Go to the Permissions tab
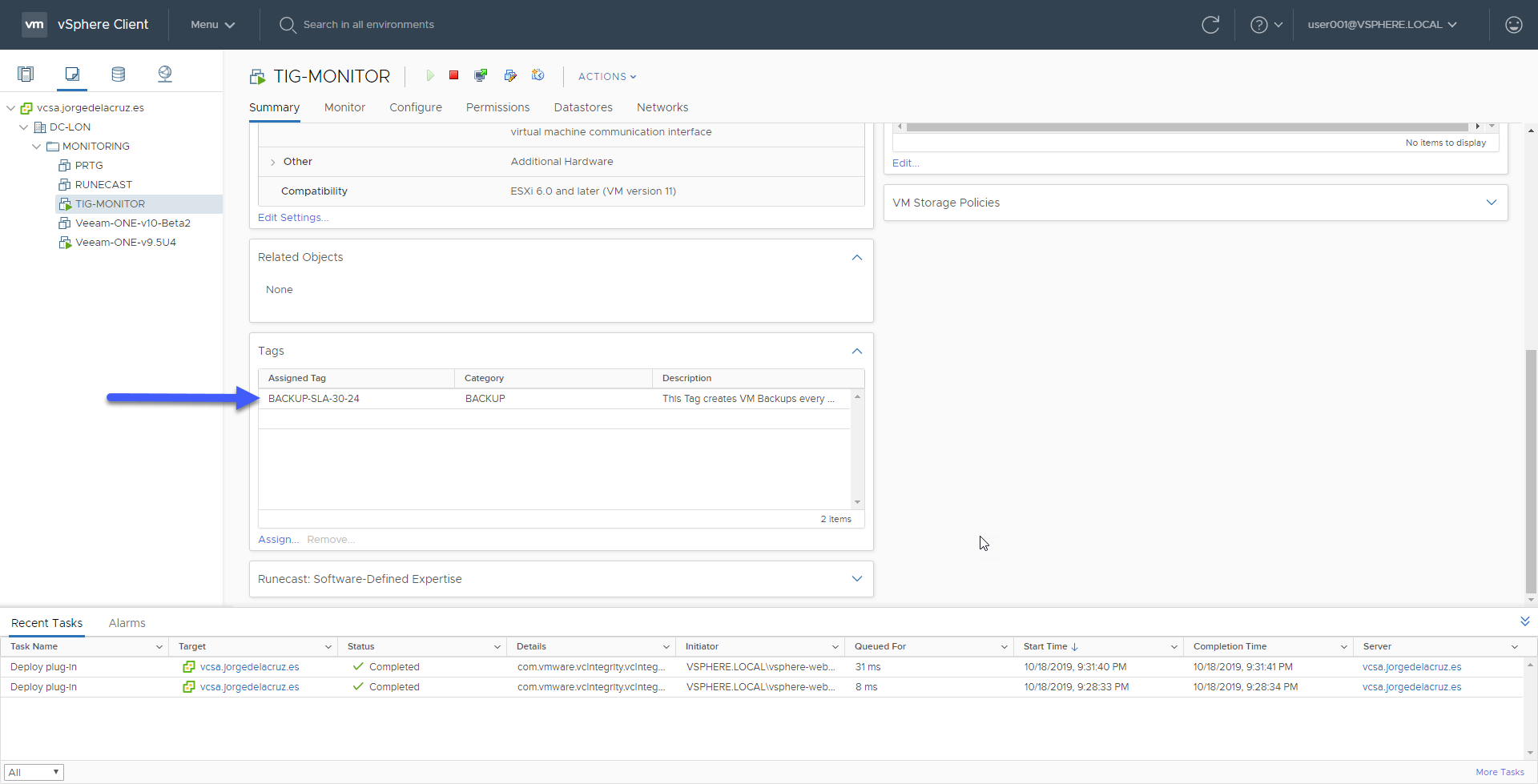1538x784 pixels. (497, 107)
